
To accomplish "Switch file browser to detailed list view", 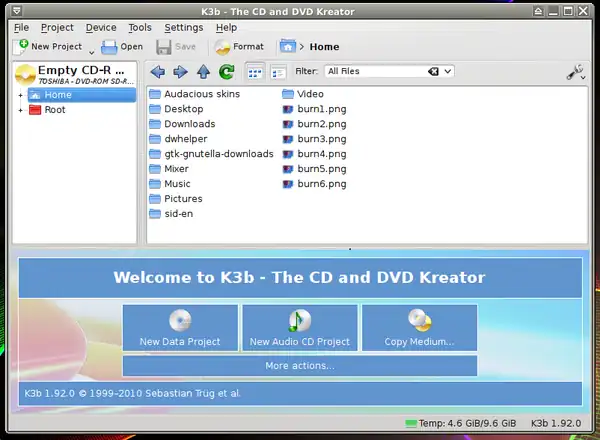I will (278, 72).
